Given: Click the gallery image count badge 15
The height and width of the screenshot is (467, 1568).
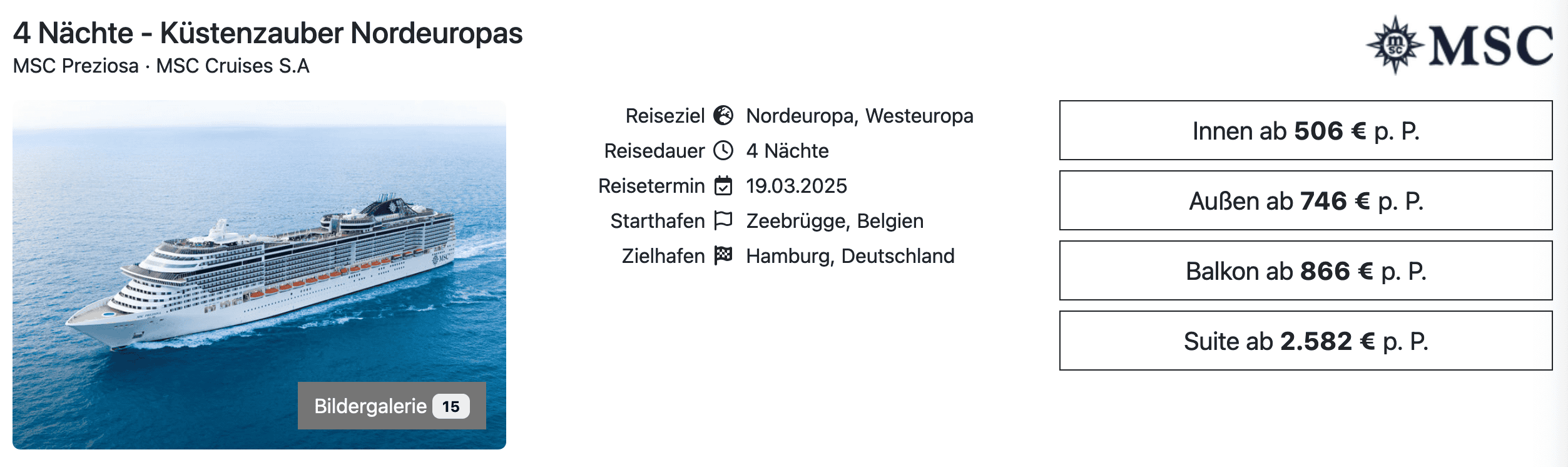Looking at the screenshot, I should (451, 406).
